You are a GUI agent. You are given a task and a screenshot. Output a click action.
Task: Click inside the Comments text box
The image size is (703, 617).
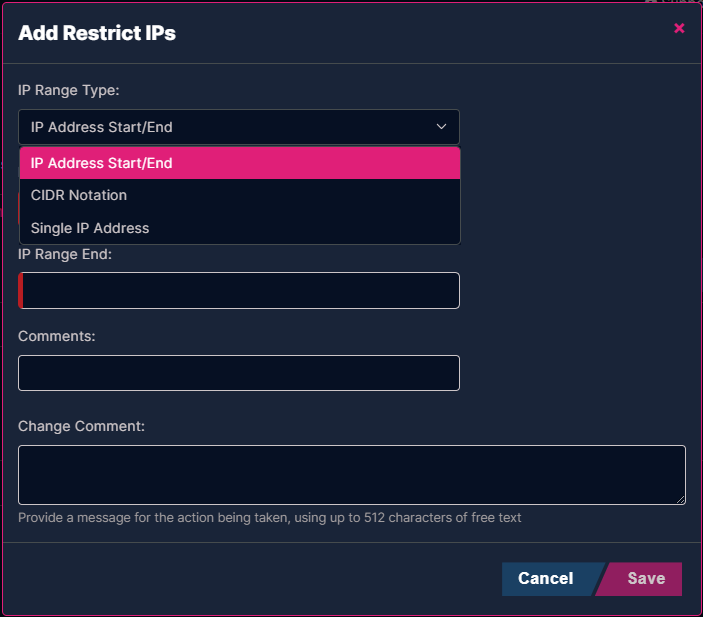tap(239, 373)
